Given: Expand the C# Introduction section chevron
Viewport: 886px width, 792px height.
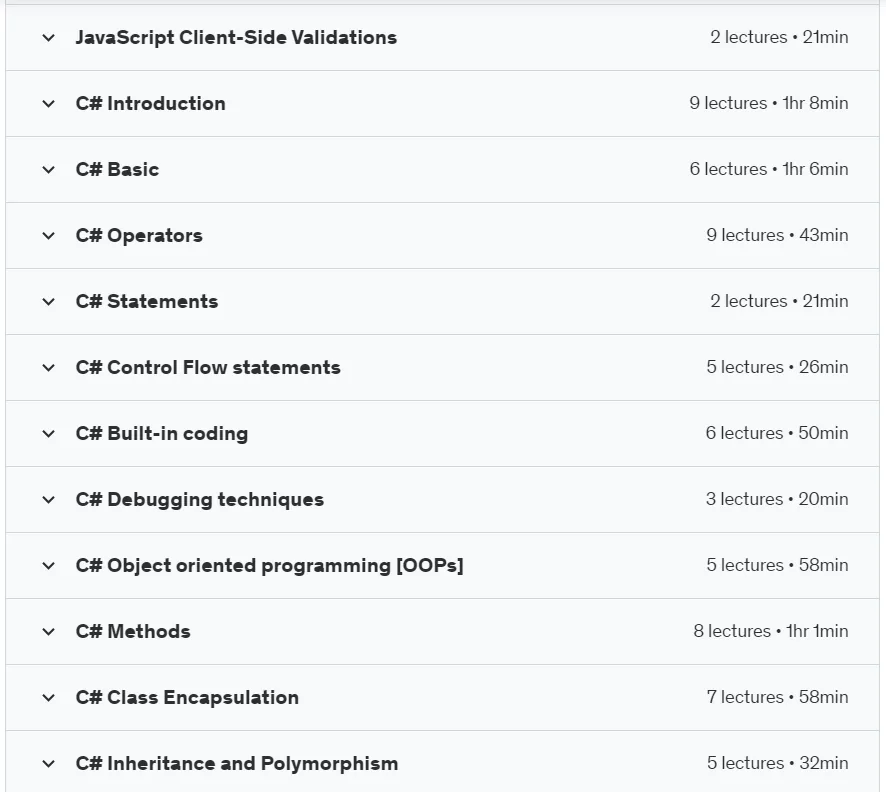Looking at the screenshot, I should pos(49,104).
